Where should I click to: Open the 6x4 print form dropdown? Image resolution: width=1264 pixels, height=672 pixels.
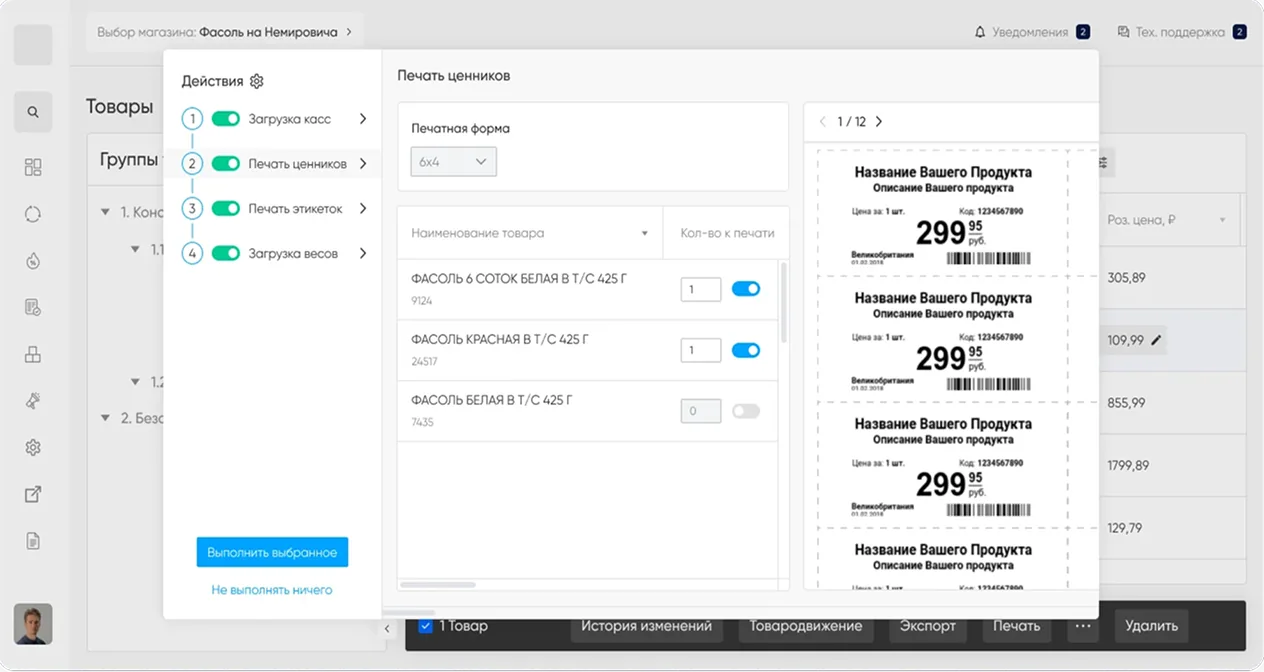pos(453,161)
